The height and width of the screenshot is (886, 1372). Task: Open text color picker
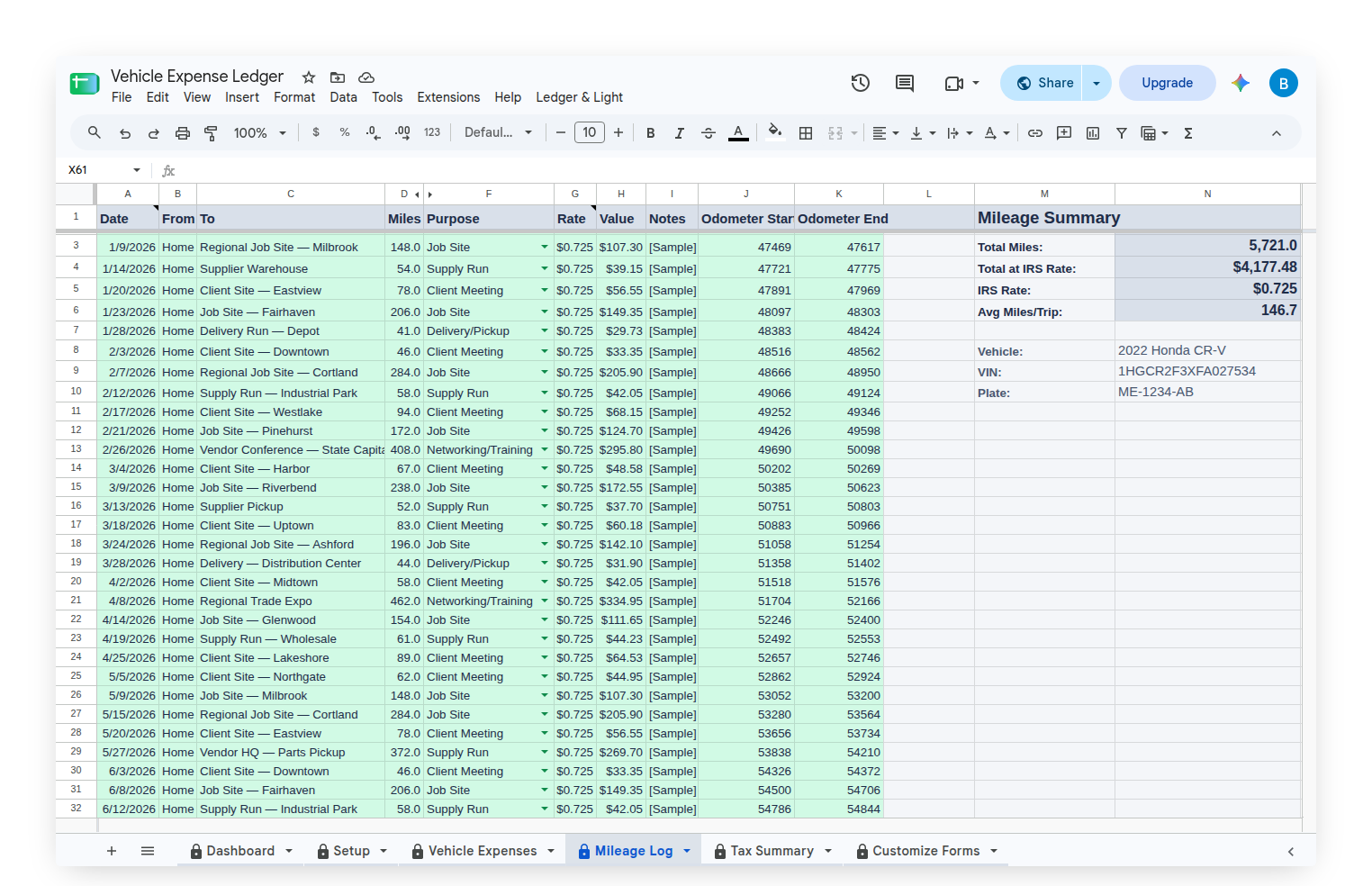pos(738,133)
